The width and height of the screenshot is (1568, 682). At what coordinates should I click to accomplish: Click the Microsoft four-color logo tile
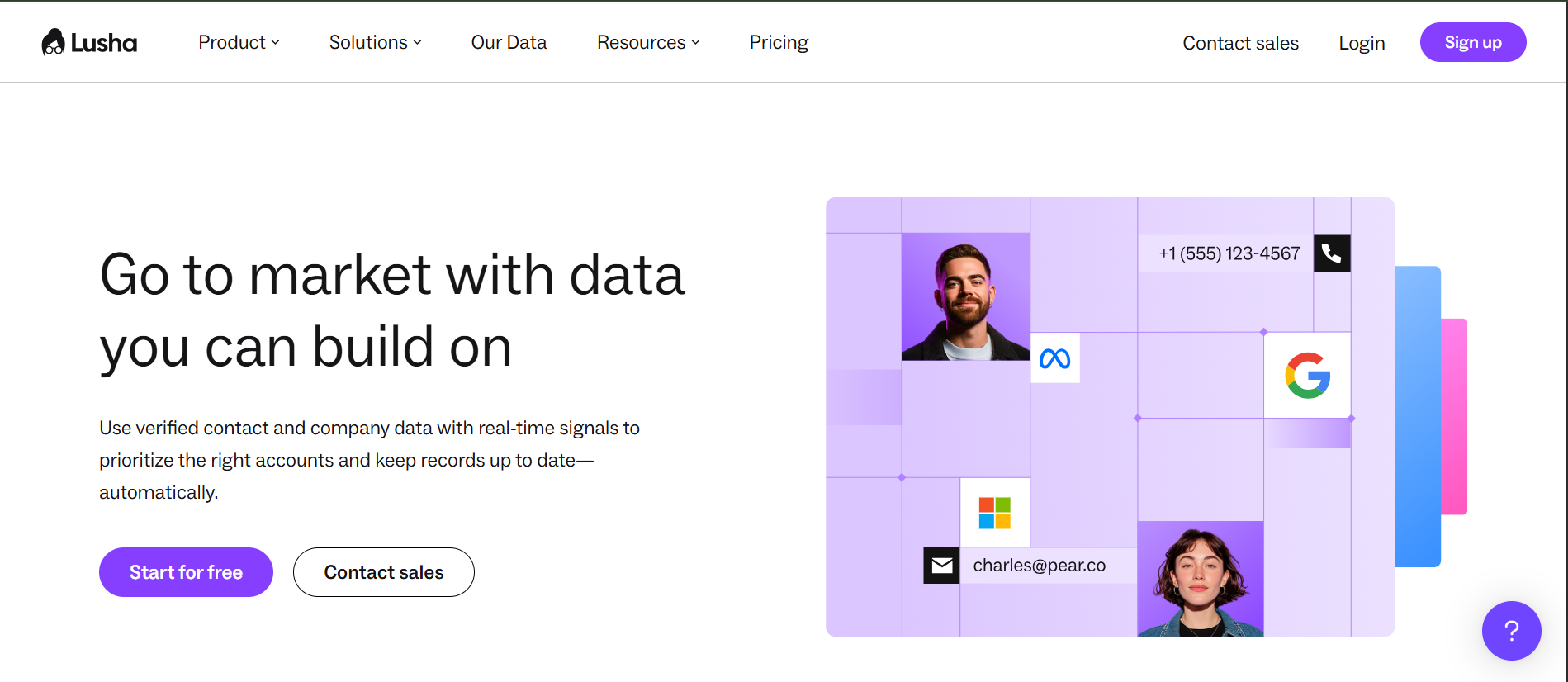(994, 513)
